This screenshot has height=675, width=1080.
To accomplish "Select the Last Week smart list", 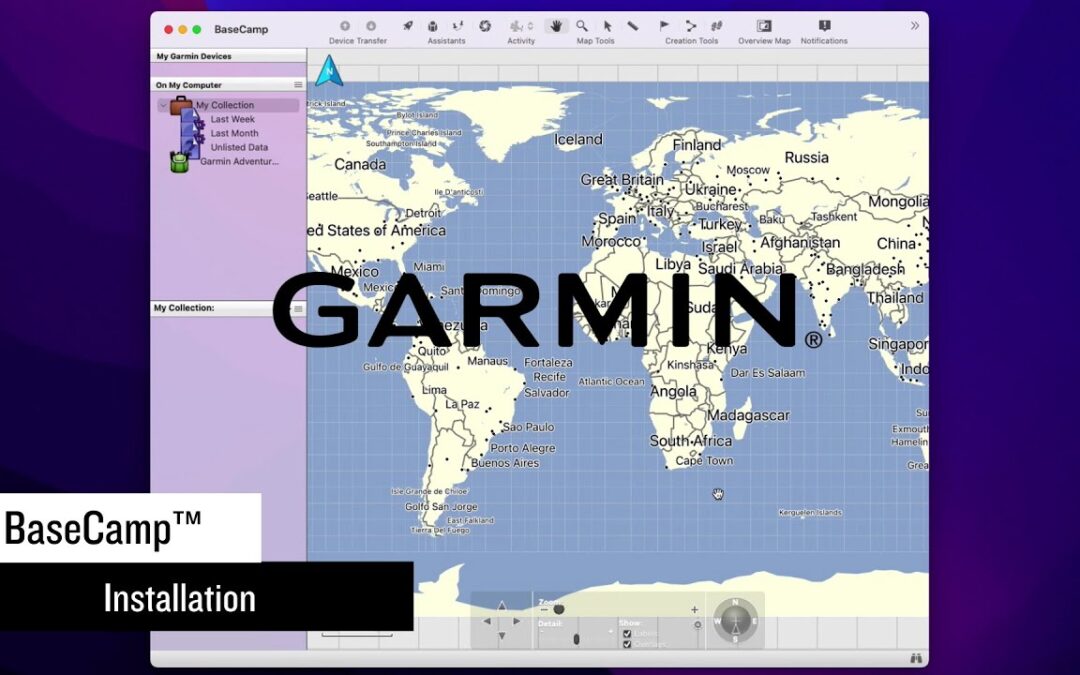I will click(x=232, y=119).
